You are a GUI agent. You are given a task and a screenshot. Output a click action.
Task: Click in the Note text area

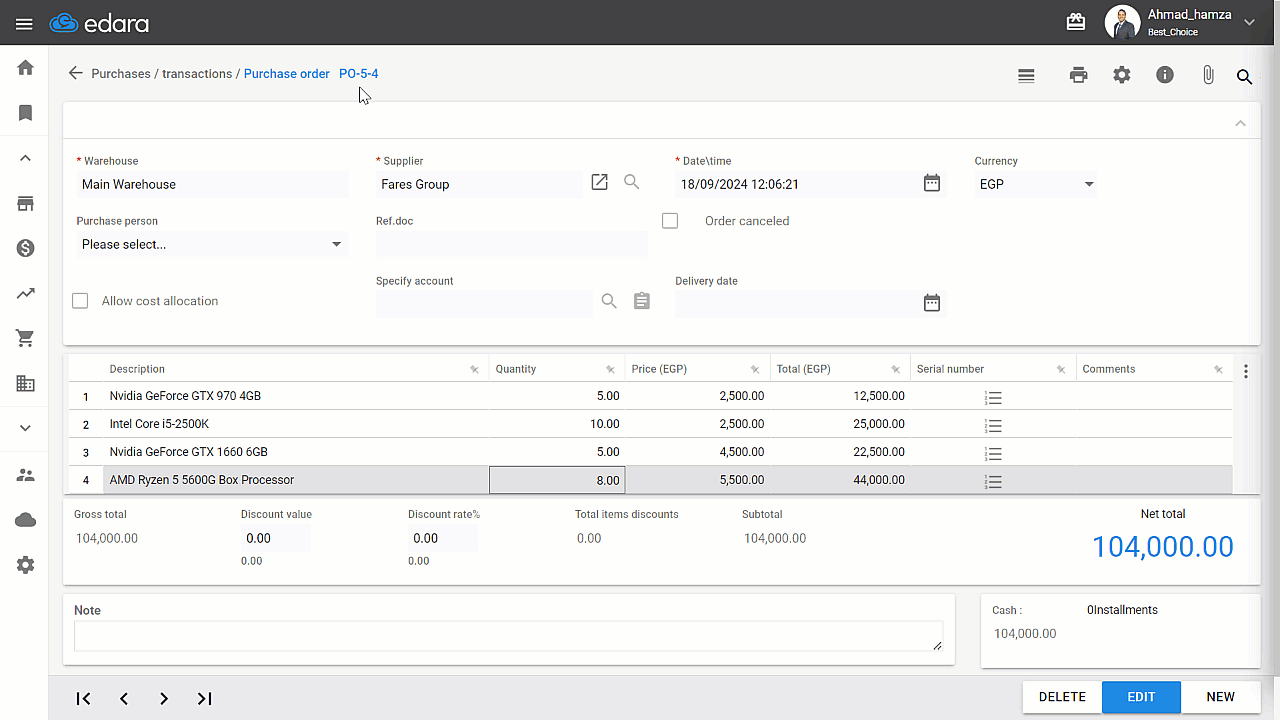[508, 637]
